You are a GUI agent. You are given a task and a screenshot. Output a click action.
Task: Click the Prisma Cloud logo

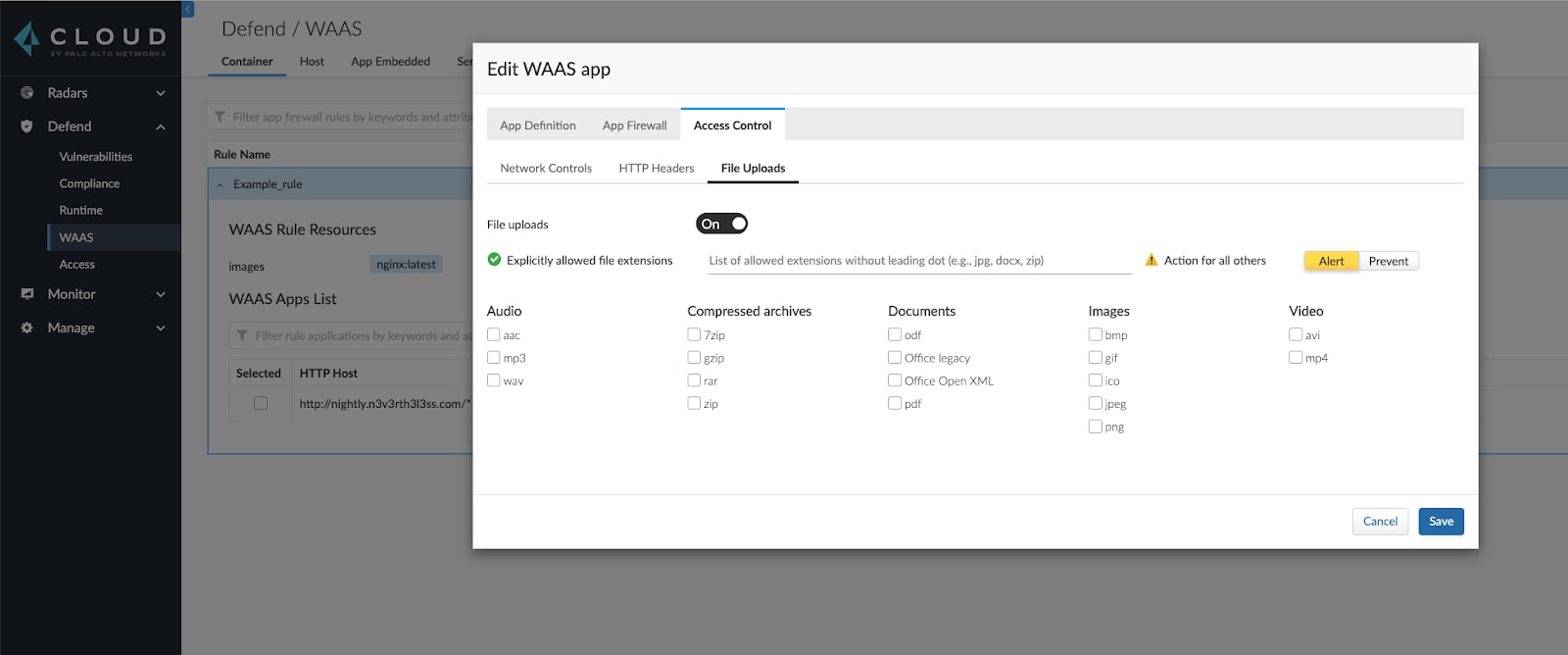tap(90, 39)
